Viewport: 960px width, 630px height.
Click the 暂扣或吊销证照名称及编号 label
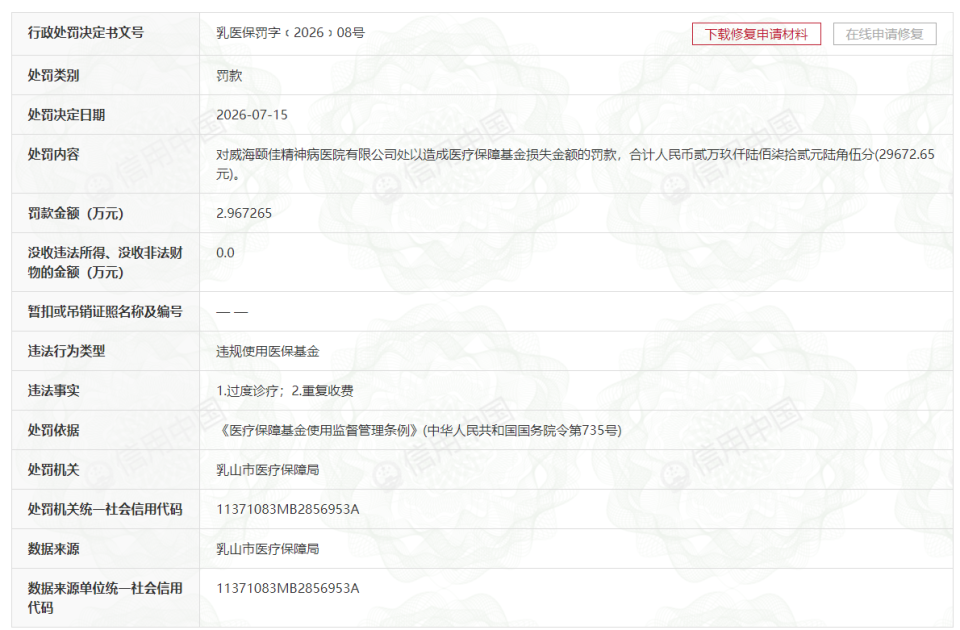(x=105, y=312)
